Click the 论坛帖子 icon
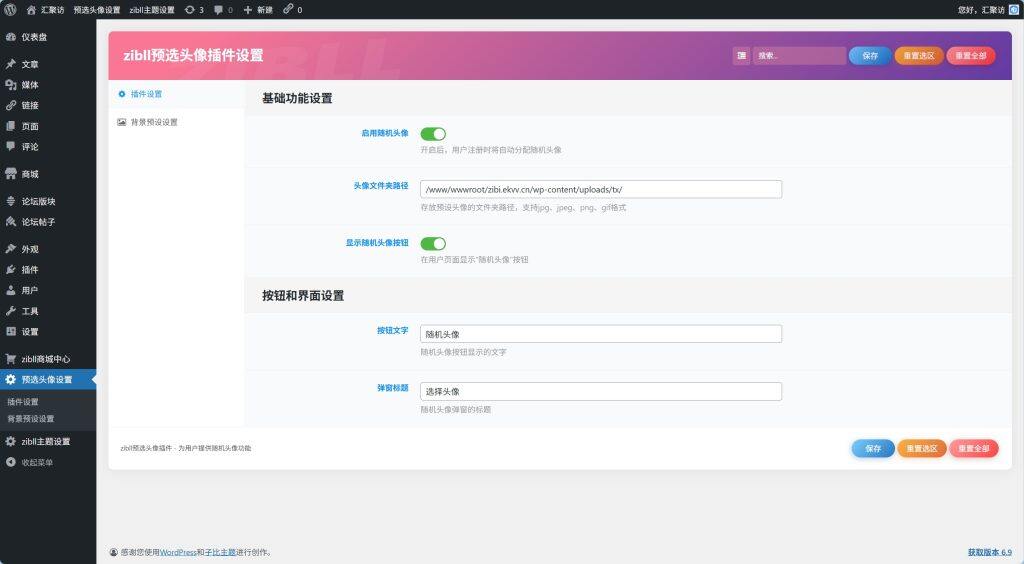1024x564 pixels. (x=10, y=222)
